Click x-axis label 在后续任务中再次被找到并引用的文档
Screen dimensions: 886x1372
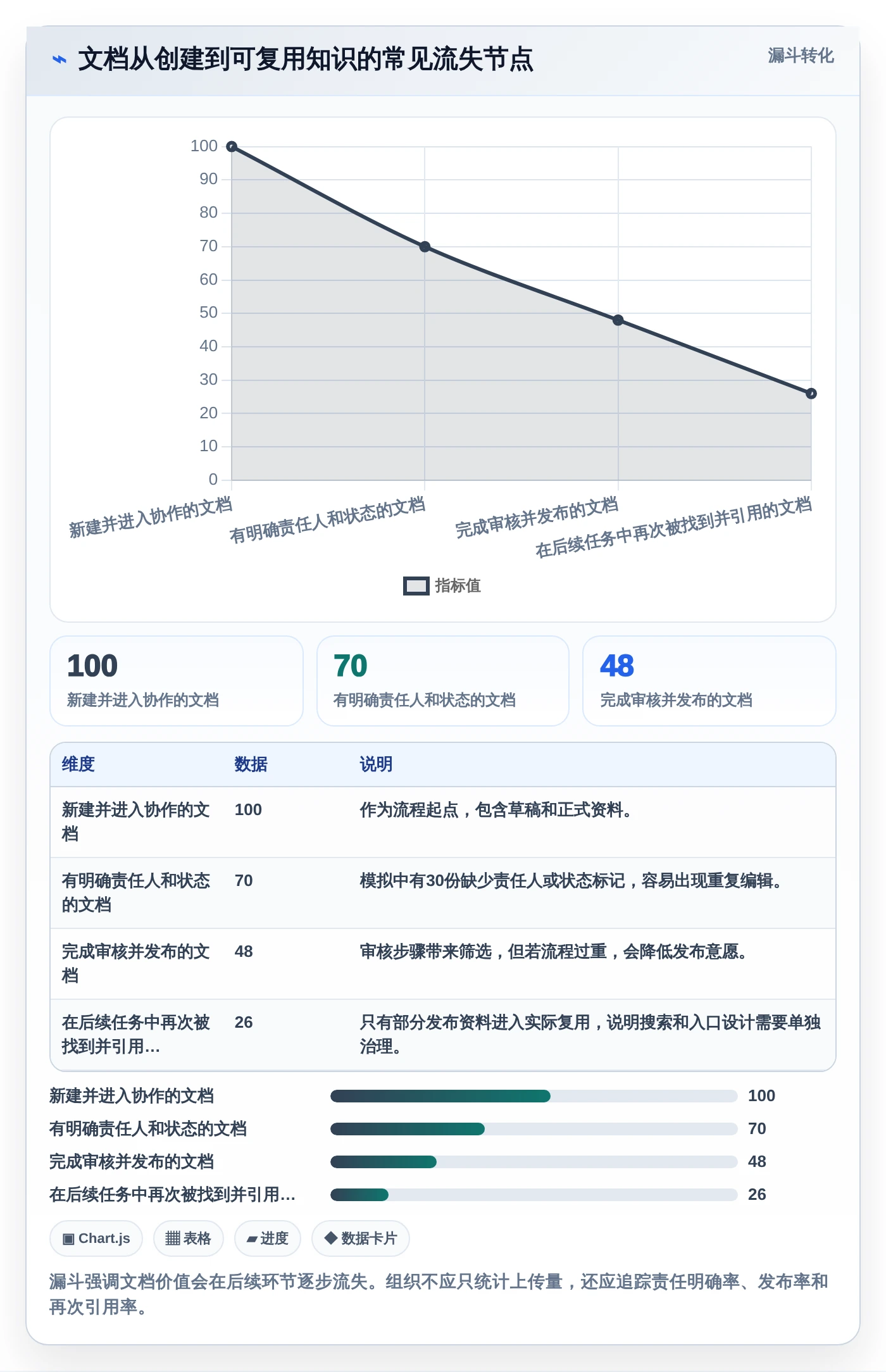click(673, 527)
